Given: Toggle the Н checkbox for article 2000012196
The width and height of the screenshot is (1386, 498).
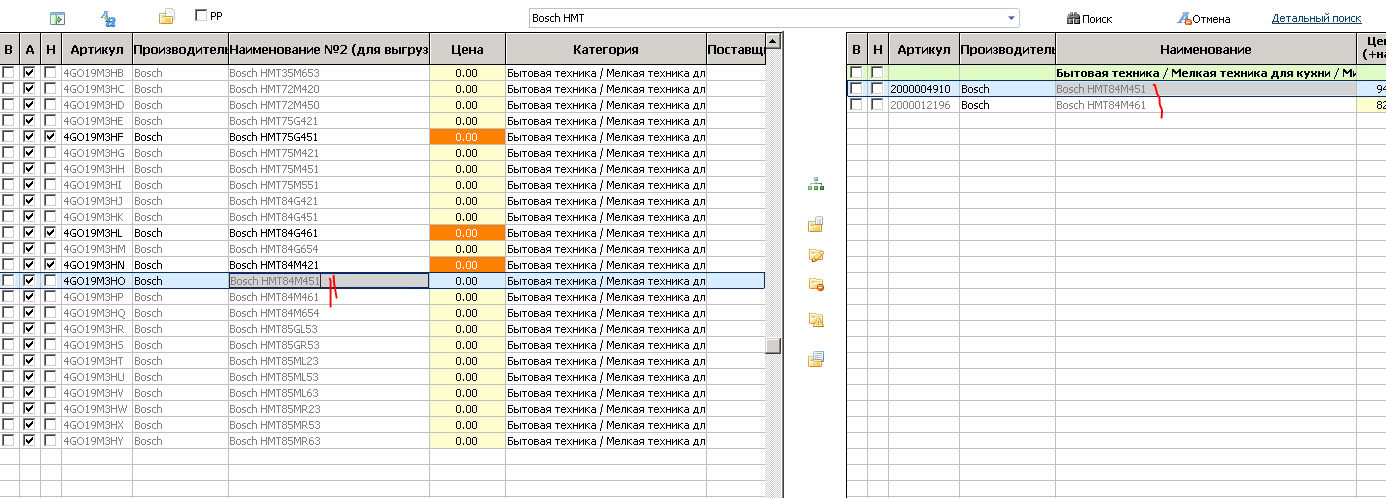Looking at the screenshot, I should pos(877,105).
